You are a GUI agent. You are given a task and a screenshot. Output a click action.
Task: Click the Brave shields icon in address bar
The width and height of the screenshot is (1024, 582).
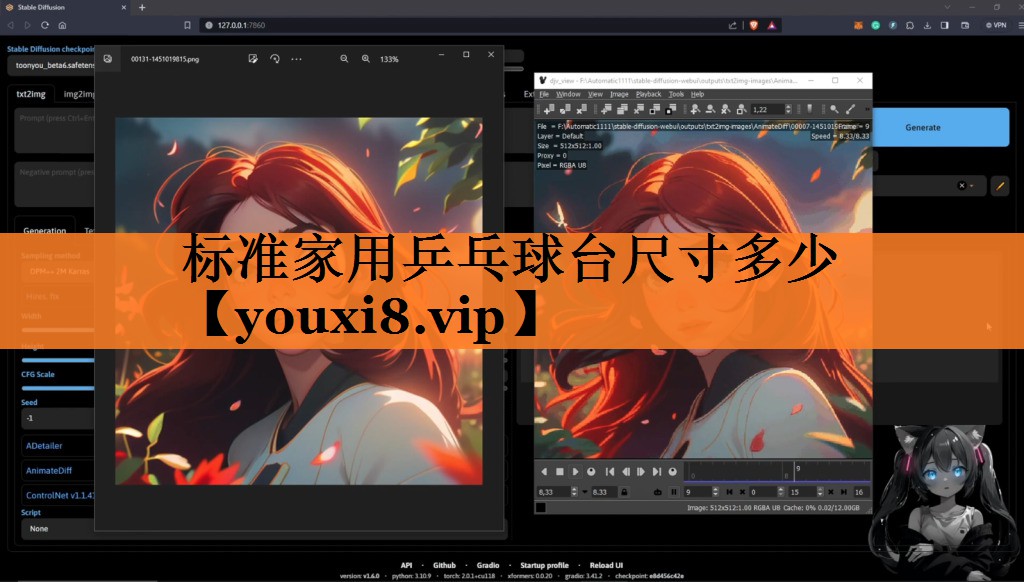(x=754, y=25)
